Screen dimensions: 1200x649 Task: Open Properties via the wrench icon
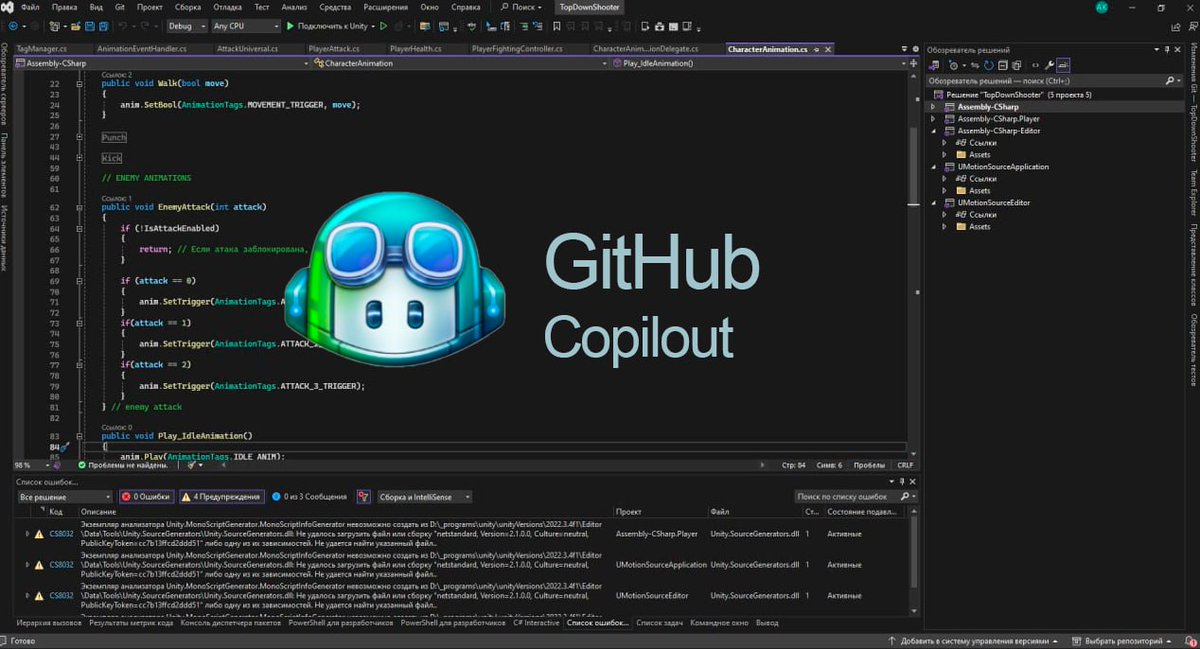tap(1048, 65)
